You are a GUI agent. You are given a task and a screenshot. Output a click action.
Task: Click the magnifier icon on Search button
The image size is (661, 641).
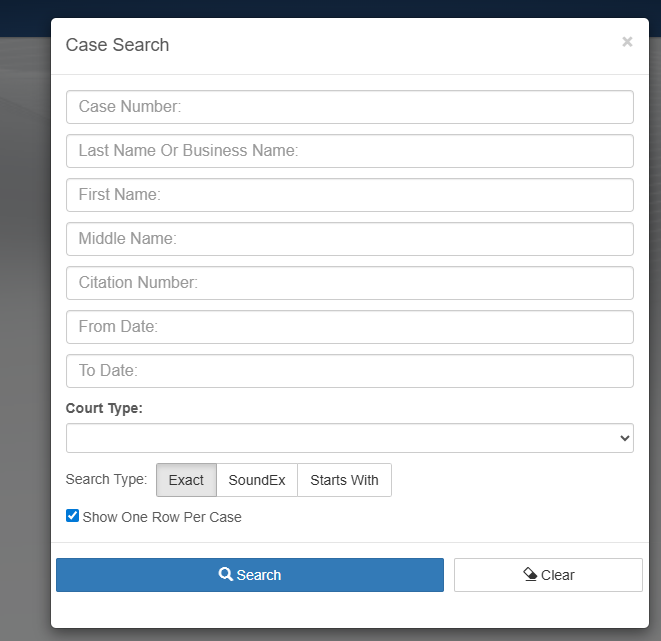[226, 575]
